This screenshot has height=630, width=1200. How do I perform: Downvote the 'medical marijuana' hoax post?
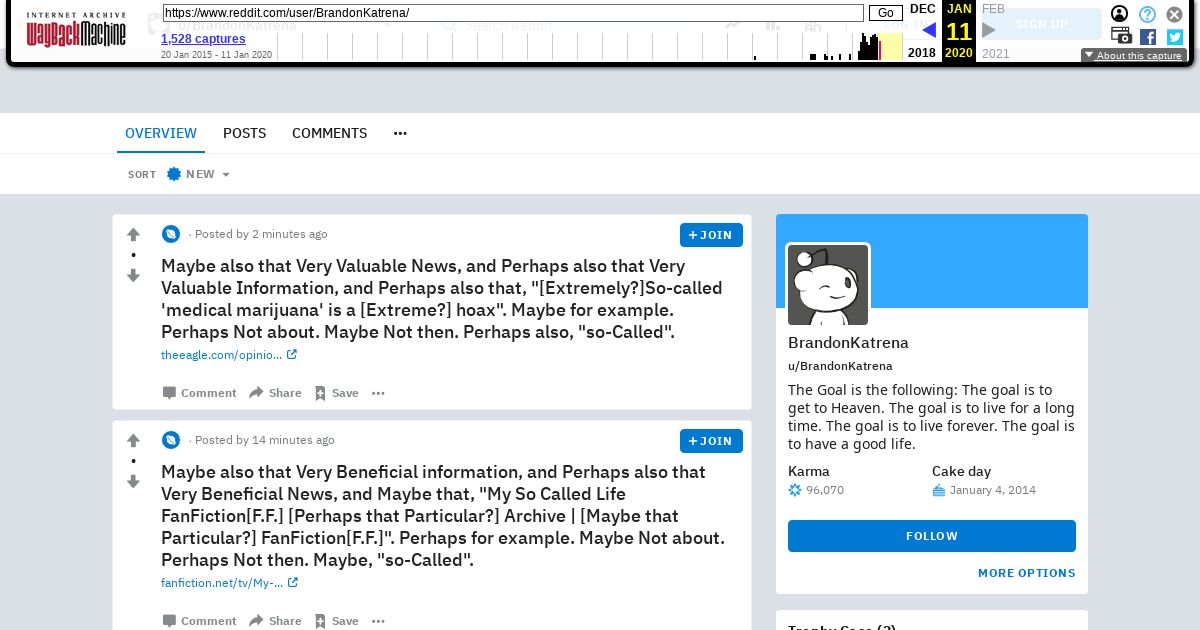(133, 275)
